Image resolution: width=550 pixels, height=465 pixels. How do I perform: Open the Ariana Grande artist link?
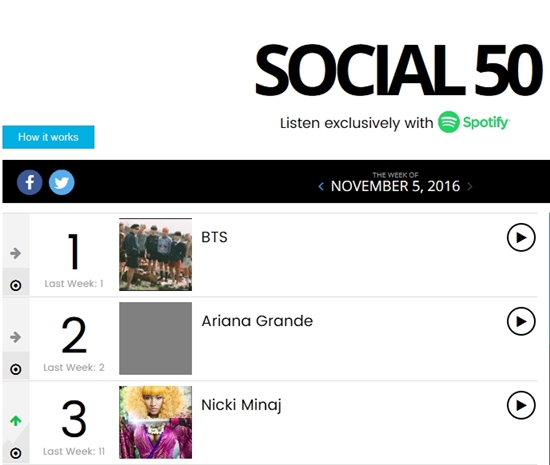click(257, 321)
